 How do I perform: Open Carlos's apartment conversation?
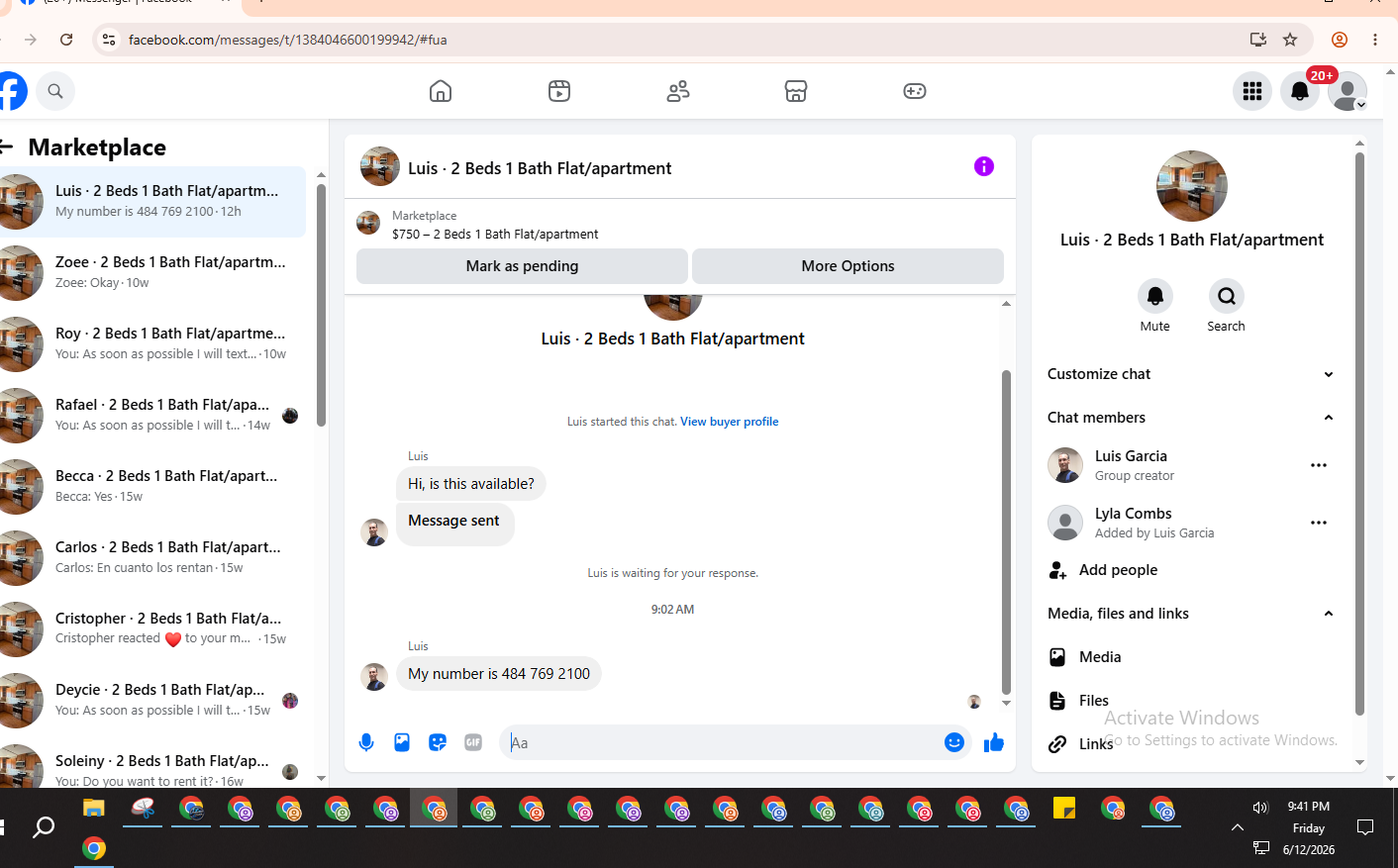point(152,558)
